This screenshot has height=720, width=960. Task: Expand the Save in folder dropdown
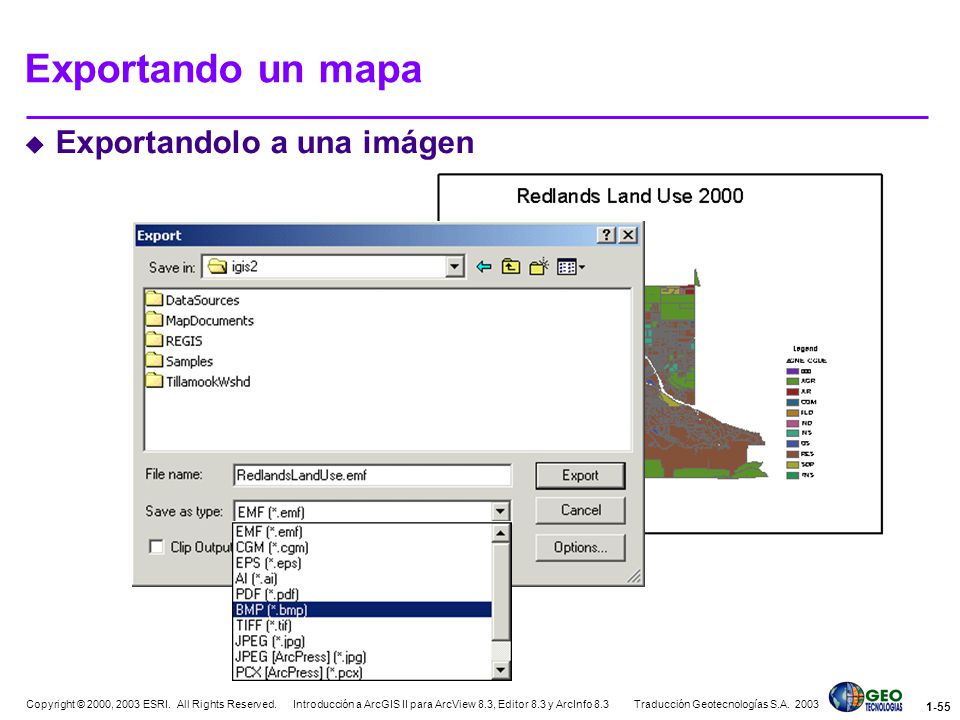pos(454,267)
